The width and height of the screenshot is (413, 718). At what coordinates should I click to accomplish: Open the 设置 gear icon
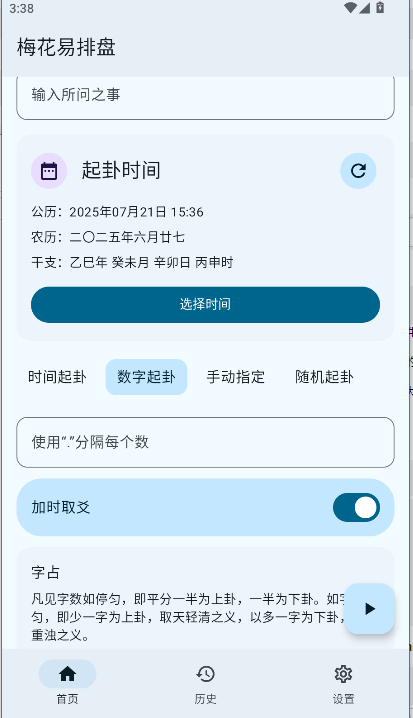(x=343, y=674)
